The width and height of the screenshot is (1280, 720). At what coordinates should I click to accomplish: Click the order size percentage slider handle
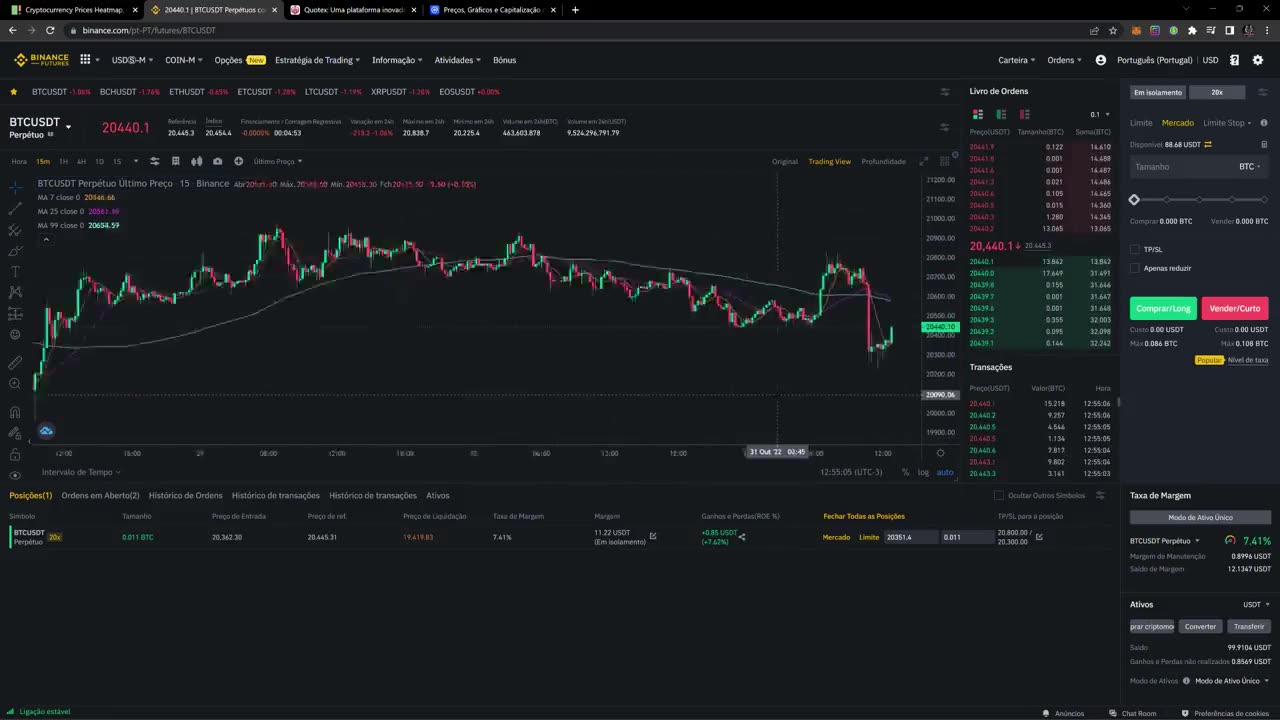pos(1134,200)
